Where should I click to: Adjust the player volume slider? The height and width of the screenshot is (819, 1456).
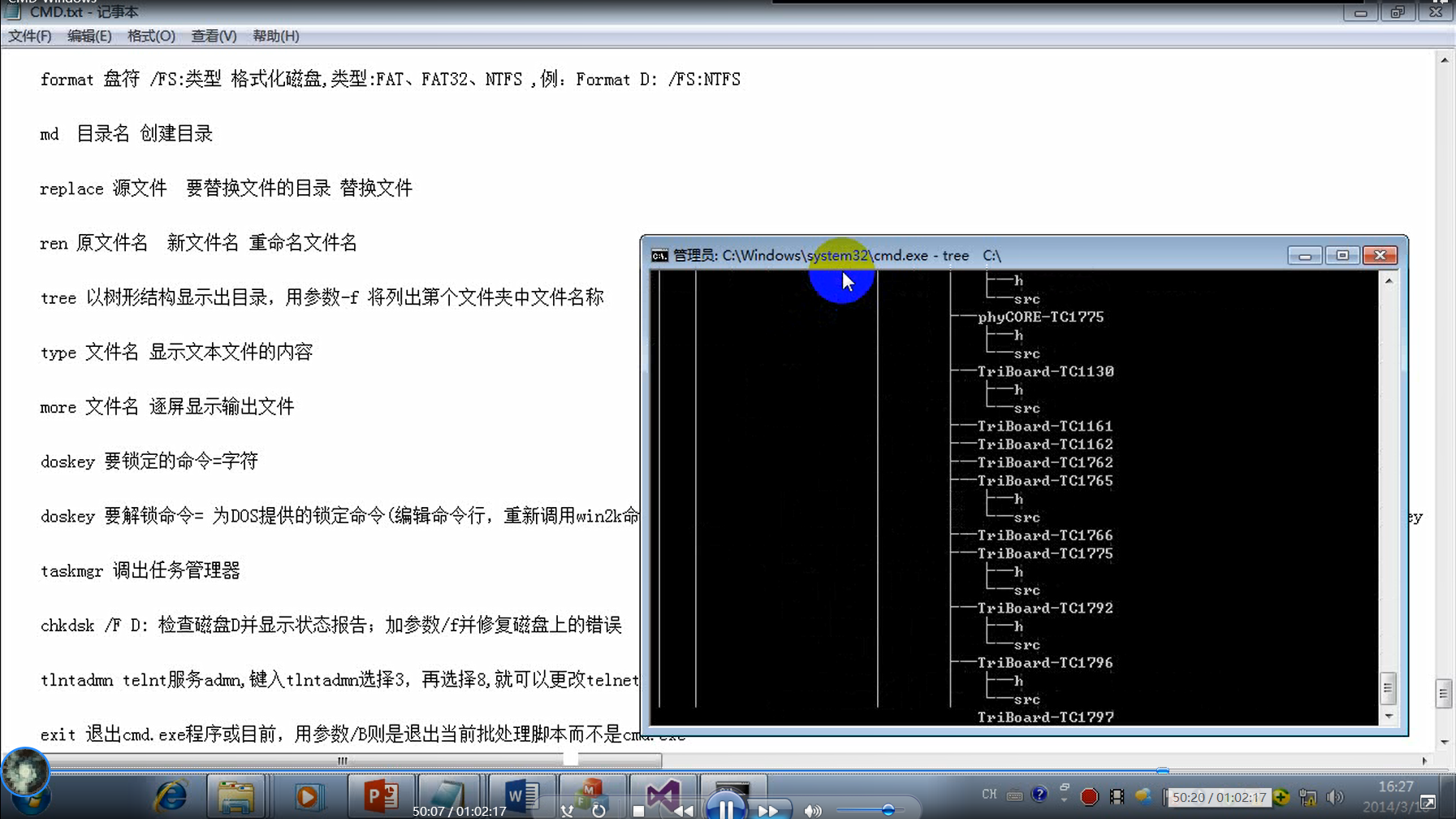click(888, 810)
